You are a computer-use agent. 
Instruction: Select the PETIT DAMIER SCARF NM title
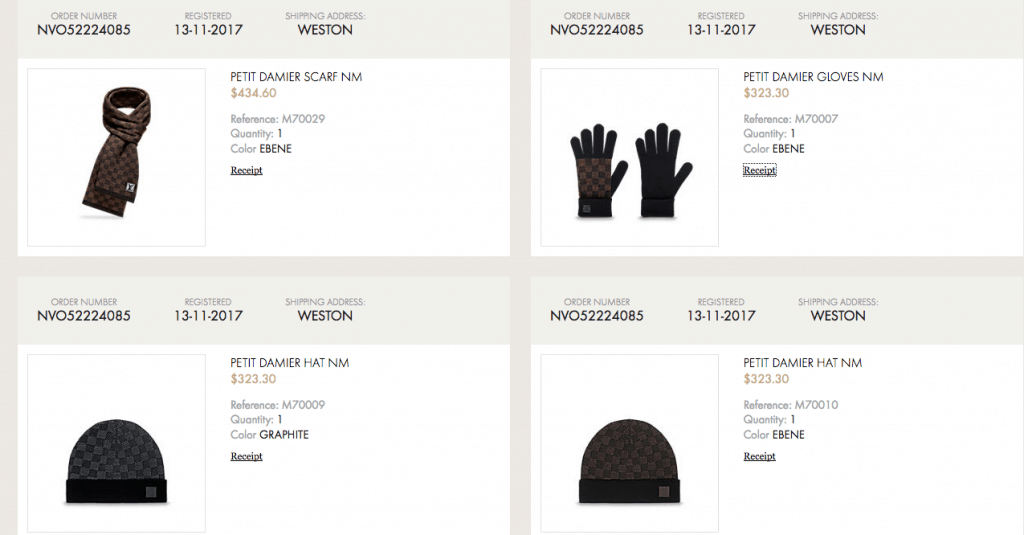pyautogui.click(x=296, y=76)
